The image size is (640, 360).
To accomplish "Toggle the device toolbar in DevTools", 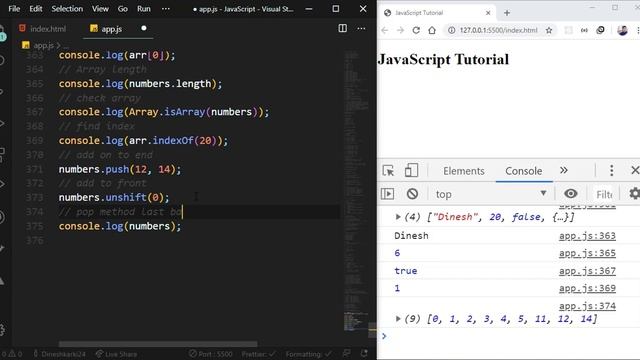I will click(x=411, y=170).
